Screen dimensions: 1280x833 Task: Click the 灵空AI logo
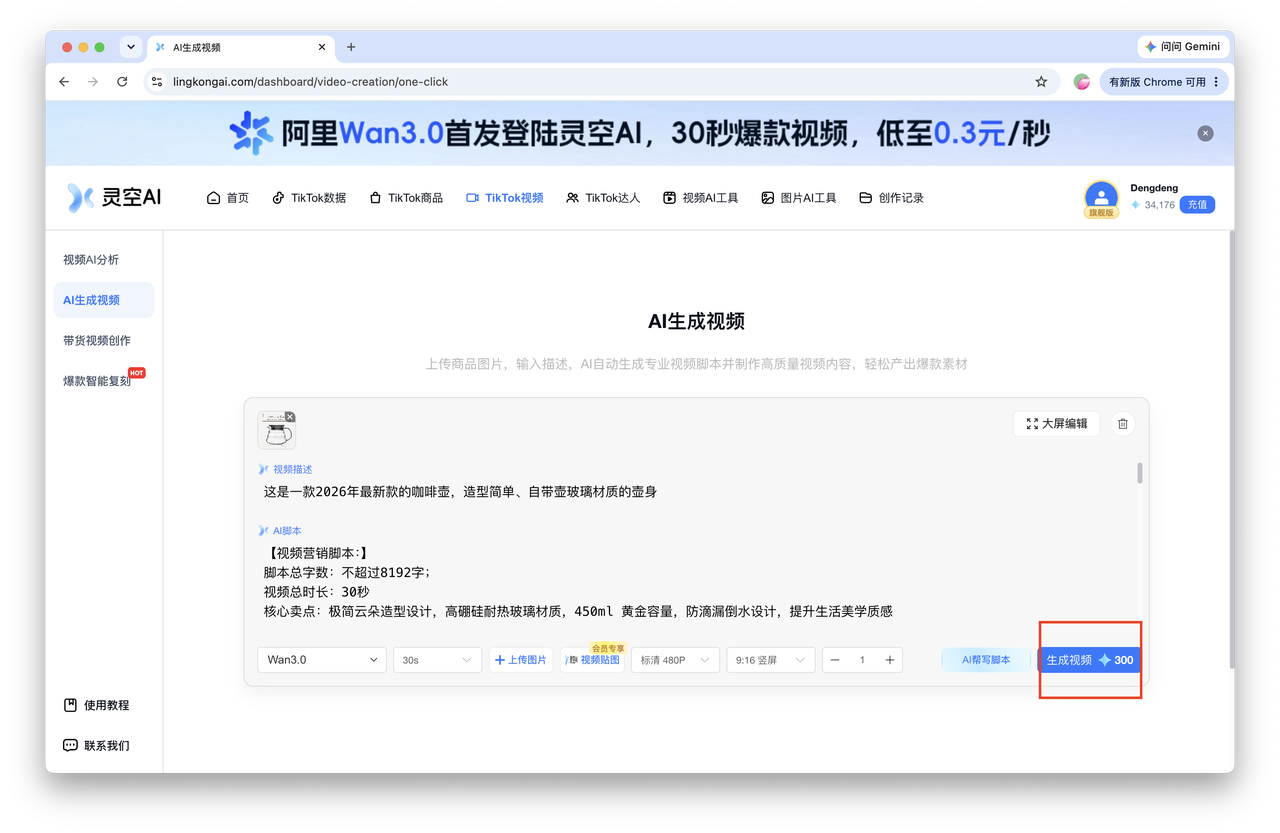click(x=114, y=197)
